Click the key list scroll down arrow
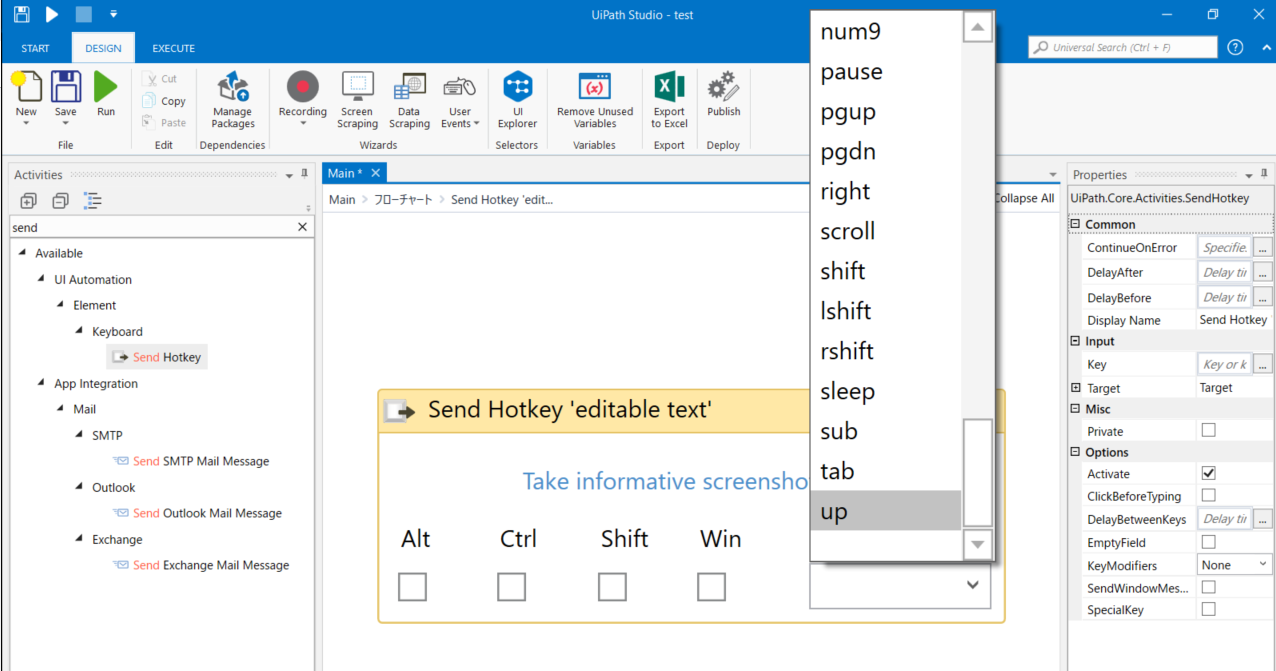This screenshot has height=671, width=1276. coord(977,545)
